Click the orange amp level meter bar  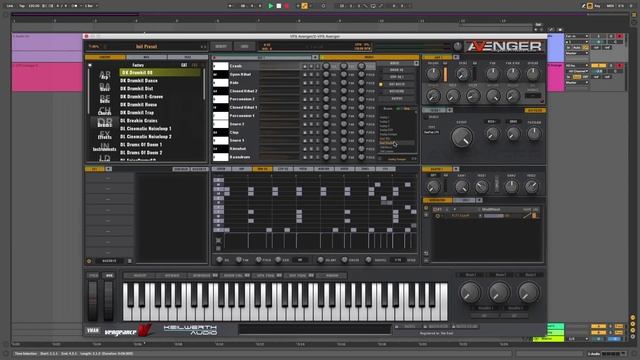tap(445, 74)
